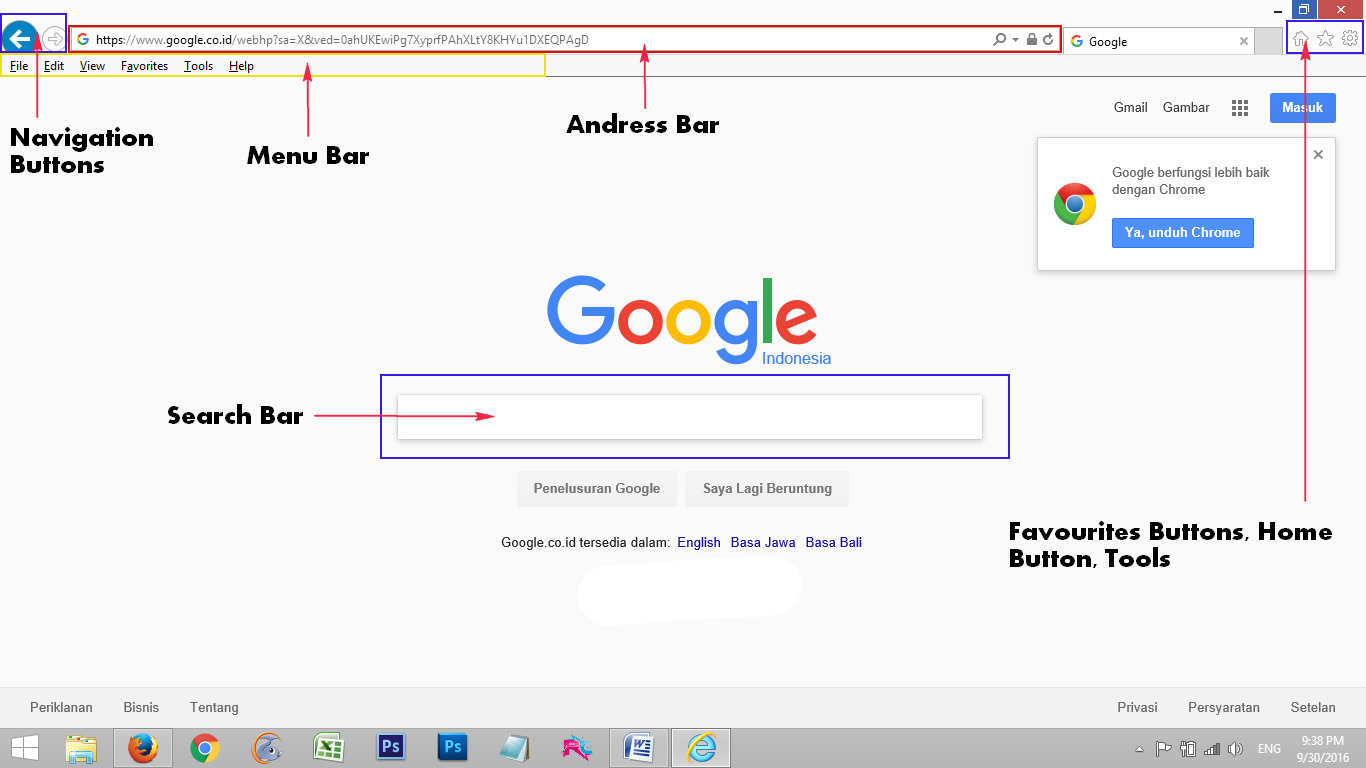This screenshot has height=768, width=1366.
Task: Refresh the page with the reload icon
Action: 1048,40
